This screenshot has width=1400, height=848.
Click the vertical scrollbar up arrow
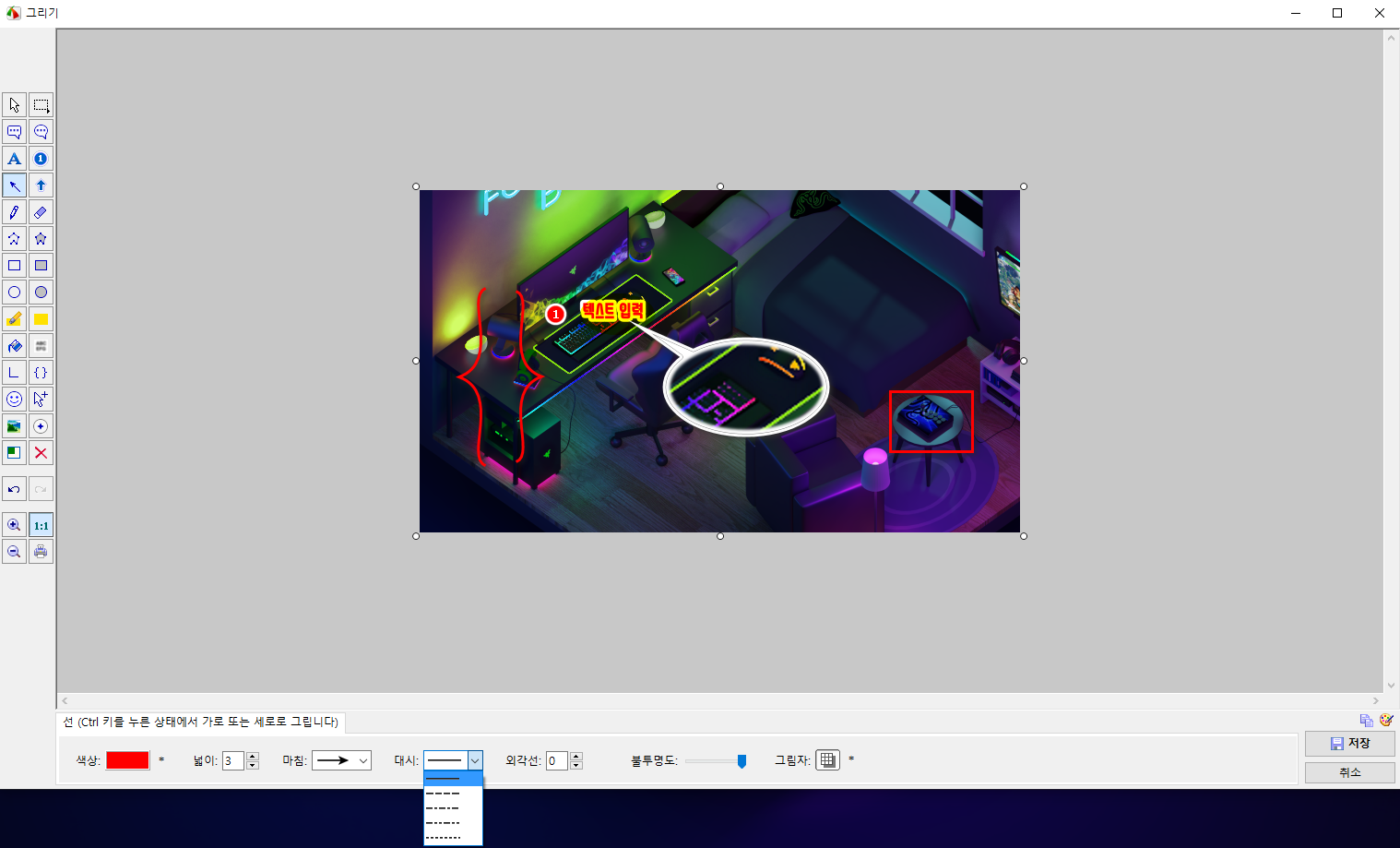point(1392,38)
